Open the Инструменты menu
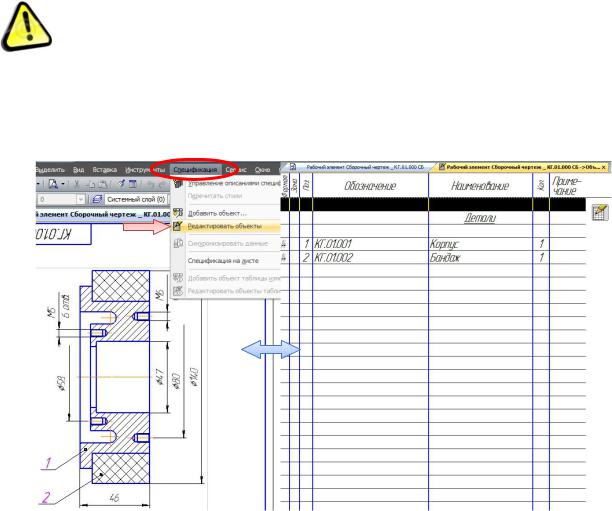 point(145,170)
